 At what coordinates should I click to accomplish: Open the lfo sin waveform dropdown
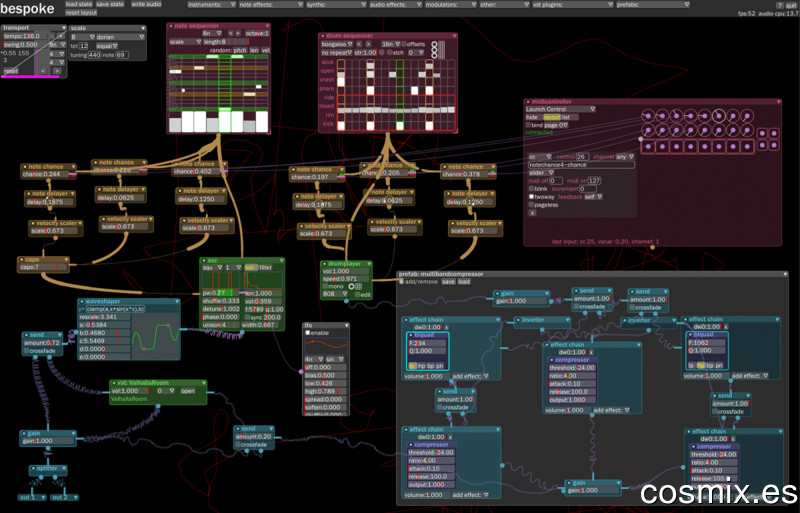[336, 359]
